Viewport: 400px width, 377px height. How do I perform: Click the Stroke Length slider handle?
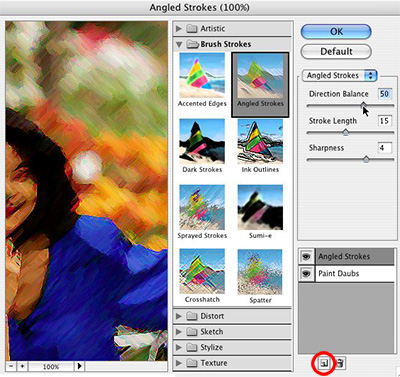[x=346, y=133]
